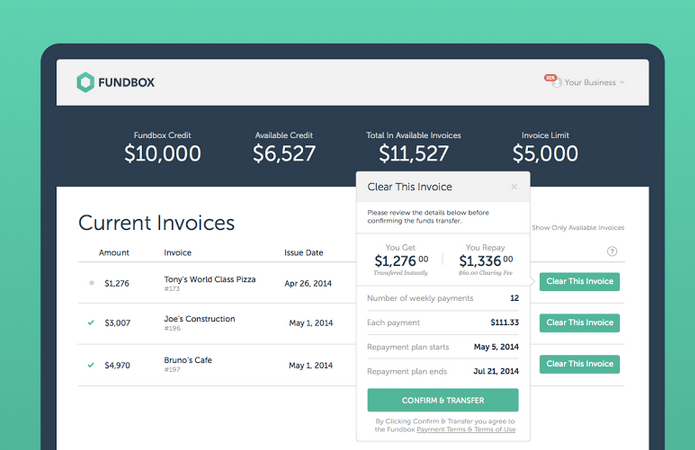Select the gray status dot next to $1,276
Screen dimensions: 695x450
point(92,283)
